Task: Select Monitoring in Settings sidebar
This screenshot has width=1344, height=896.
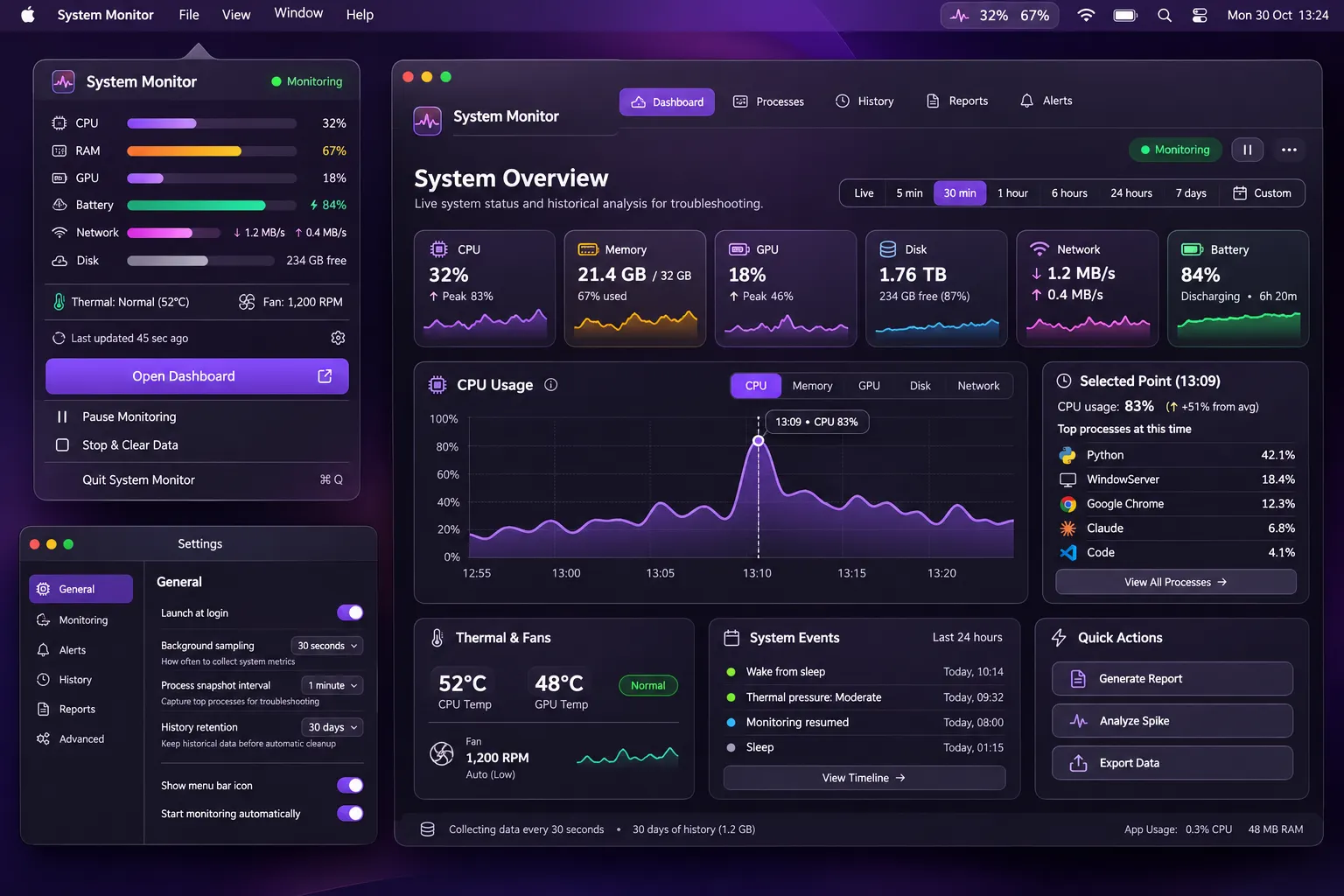Action: click(x=80, y=620)
